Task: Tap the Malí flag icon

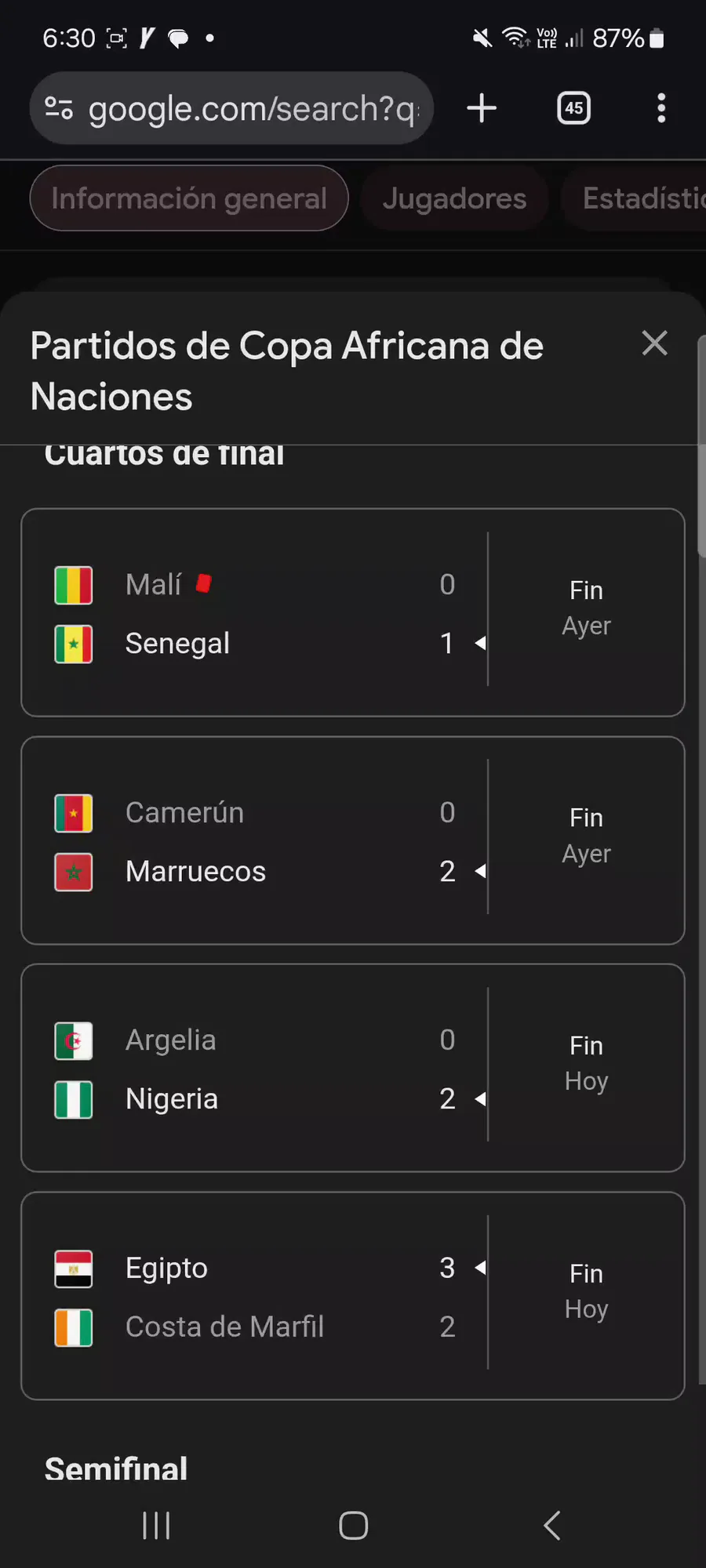Action: pos(74,586)
